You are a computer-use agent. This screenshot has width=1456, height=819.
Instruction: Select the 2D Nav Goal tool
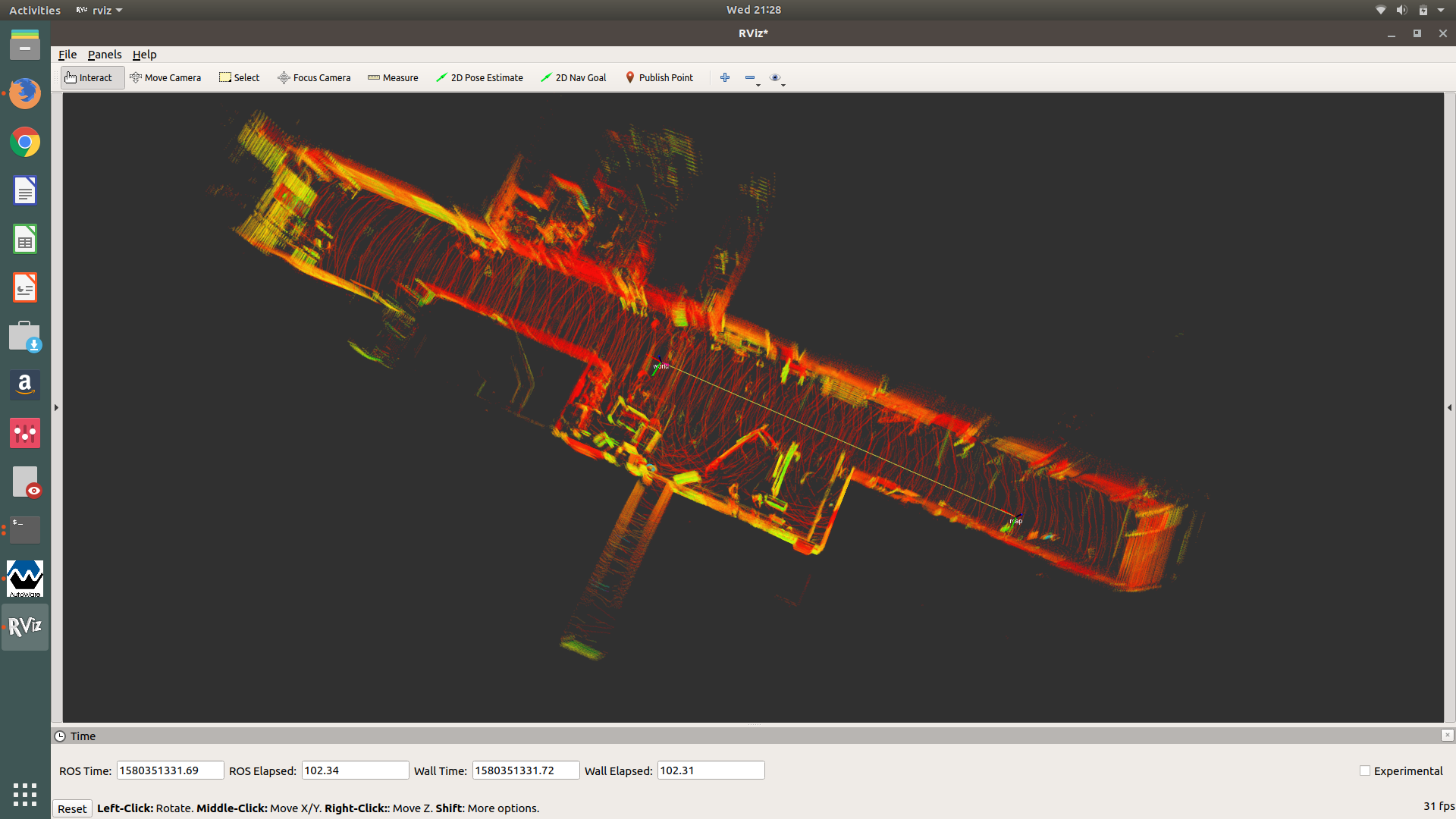click(573, 77)
